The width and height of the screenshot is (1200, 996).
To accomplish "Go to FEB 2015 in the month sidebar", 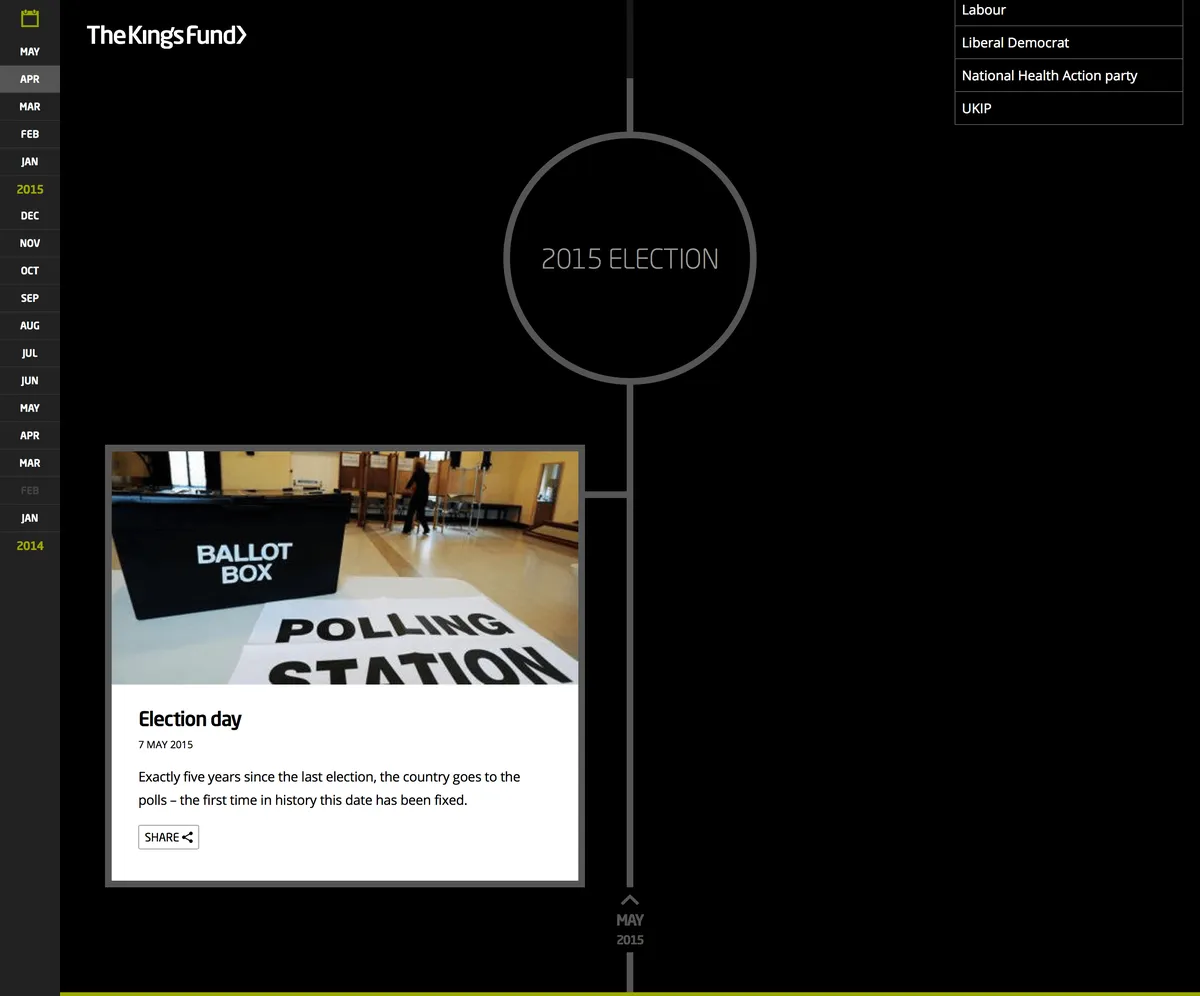I will click(30, 134).
